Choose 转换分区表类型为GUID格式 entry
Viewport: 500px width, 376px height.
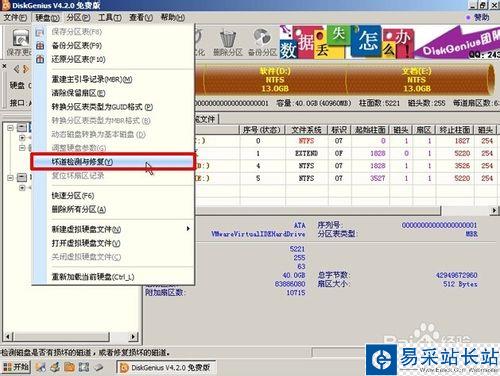[113, 107]
